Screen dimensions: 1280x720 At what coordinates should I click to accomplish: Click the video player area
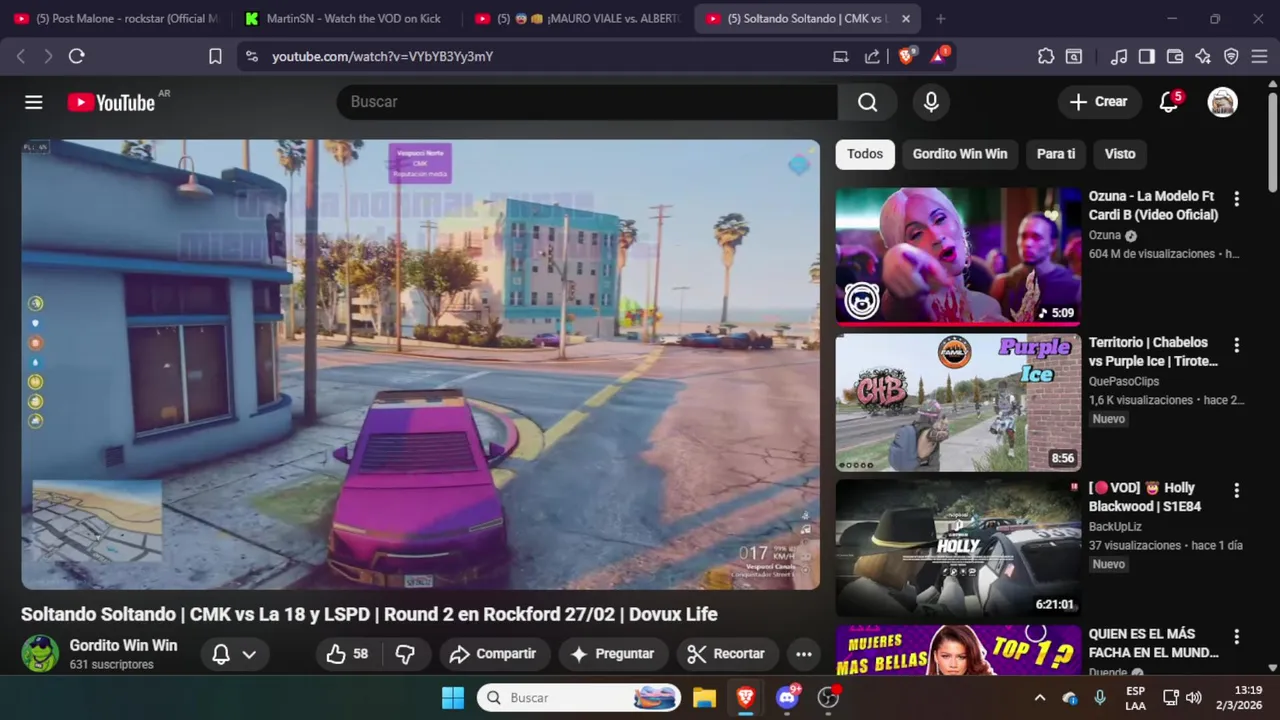click(420, 364)
